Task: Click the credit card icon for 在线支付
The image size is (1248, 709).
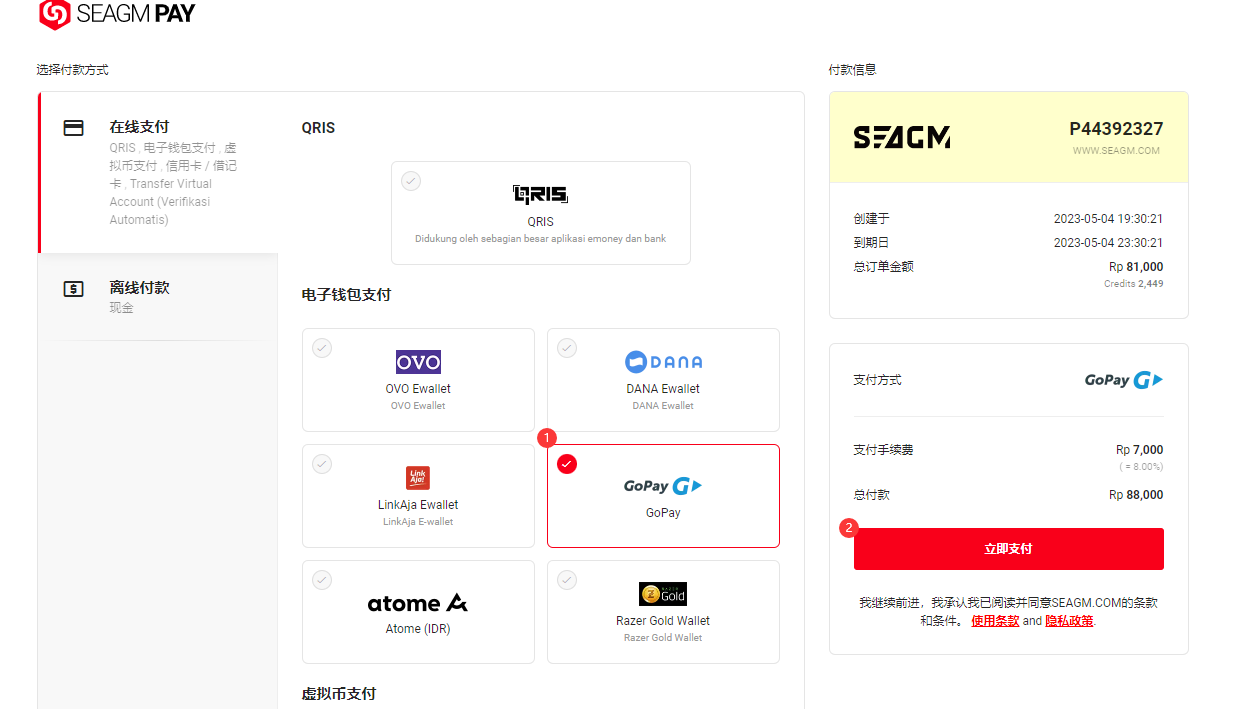Action: [x=73, y=128]
